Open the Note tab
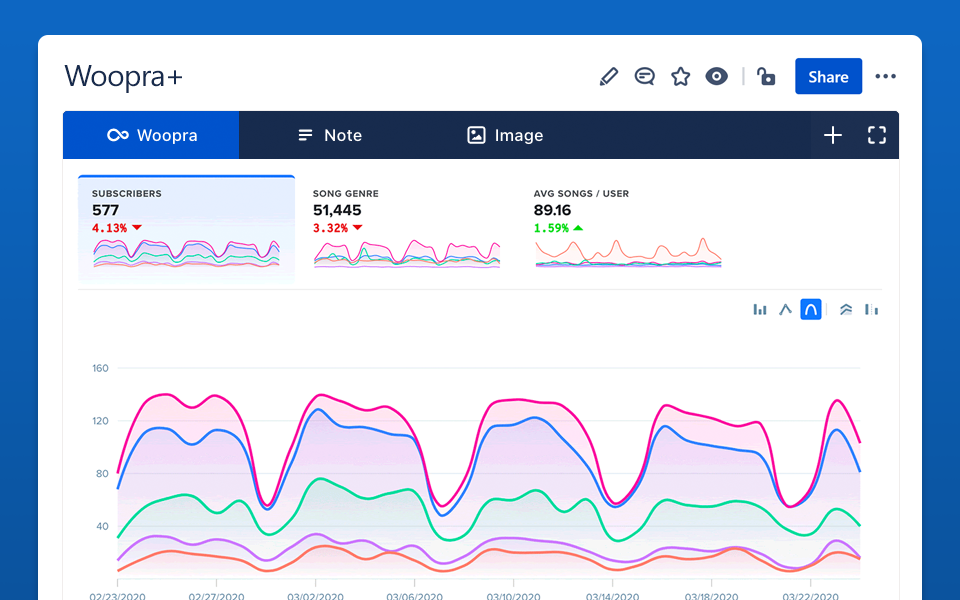 pyautogui.click(x=330, y=135)
